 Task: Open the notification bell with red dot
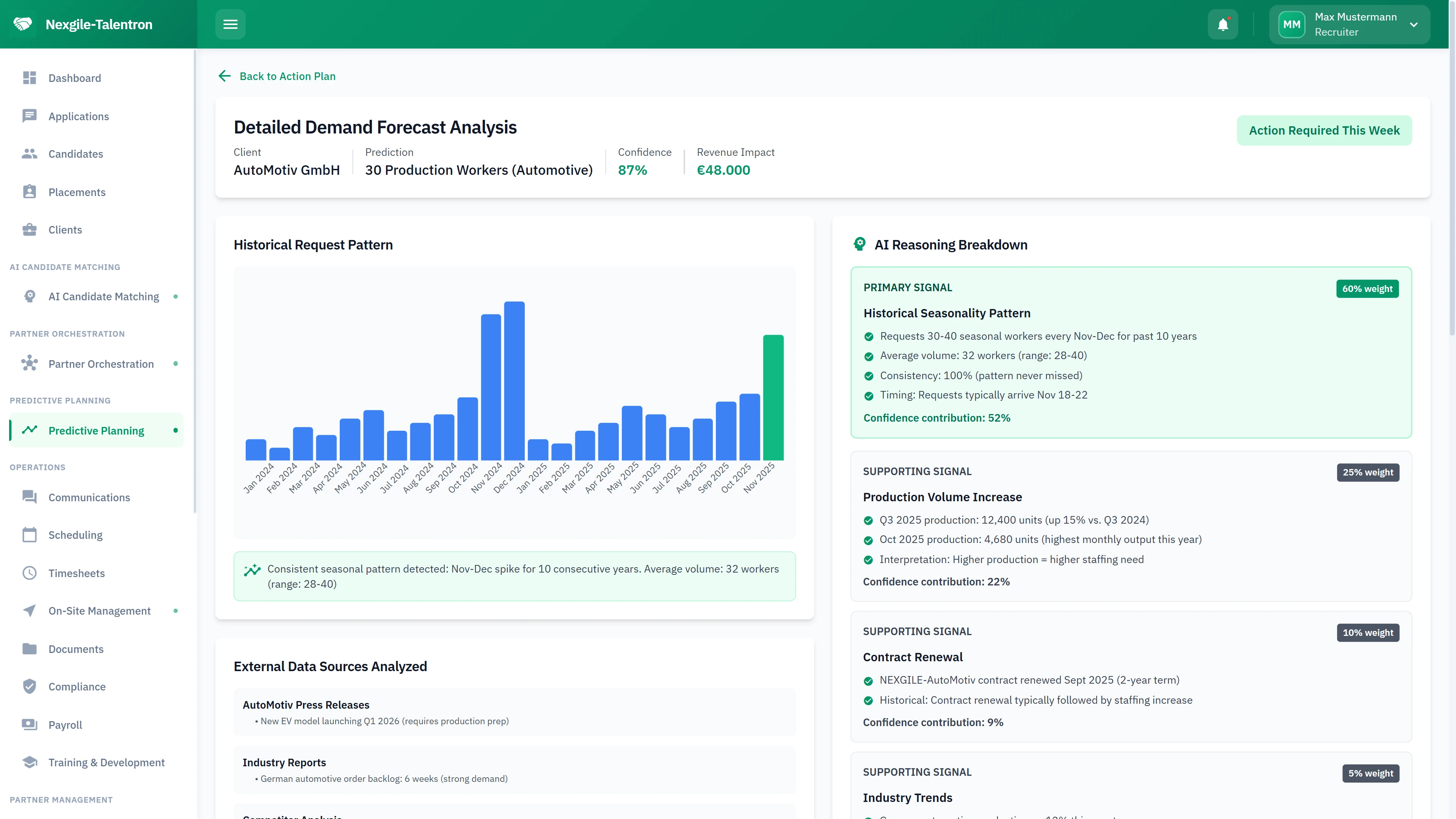click(x=1222, y=24)
